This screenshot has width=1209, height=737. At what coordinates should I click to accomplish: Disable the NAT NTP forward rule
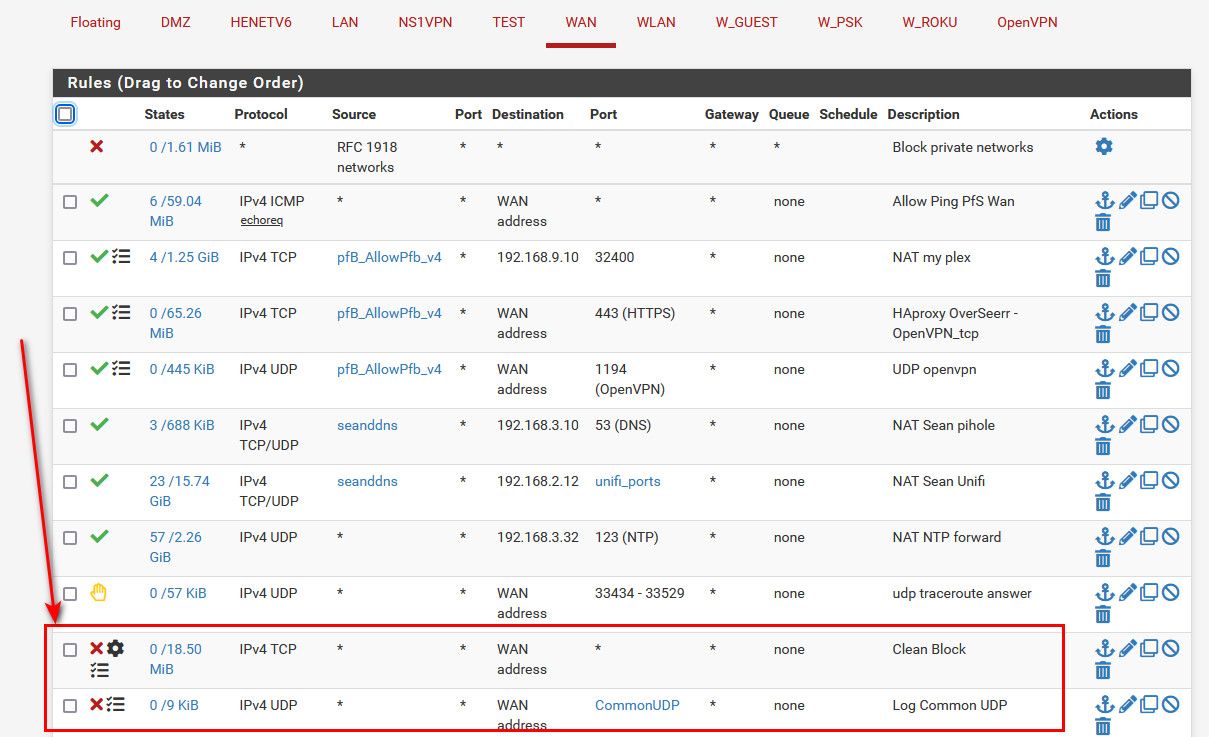click(1170, 536)
